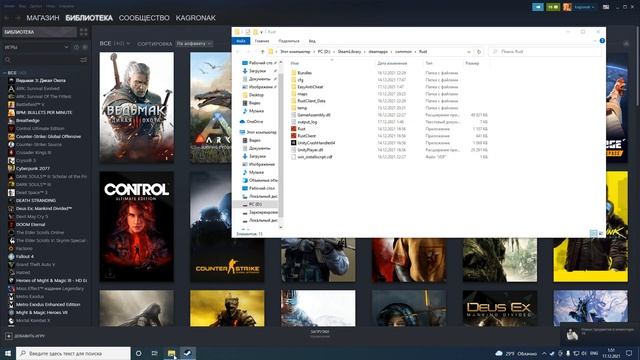The height and width of the screenshot is (360, 640).
Task: Open Explorer quick access toolbar dropdown
Action: coord(262,32)
